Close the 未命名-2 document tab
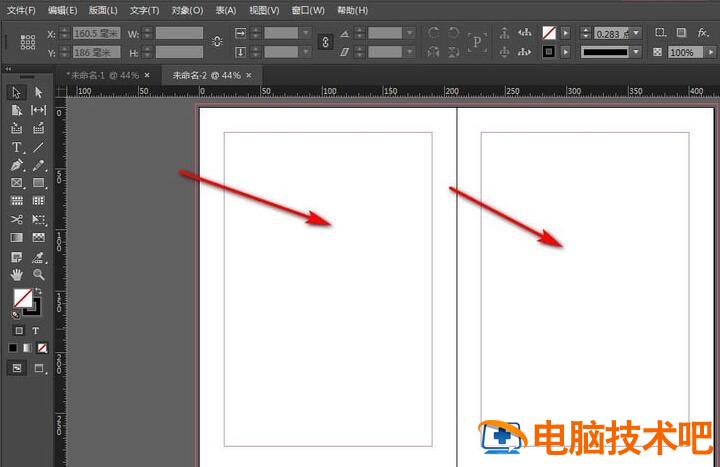Image resolution: width=720 pixels, height=467 pixels. (249, 75)
